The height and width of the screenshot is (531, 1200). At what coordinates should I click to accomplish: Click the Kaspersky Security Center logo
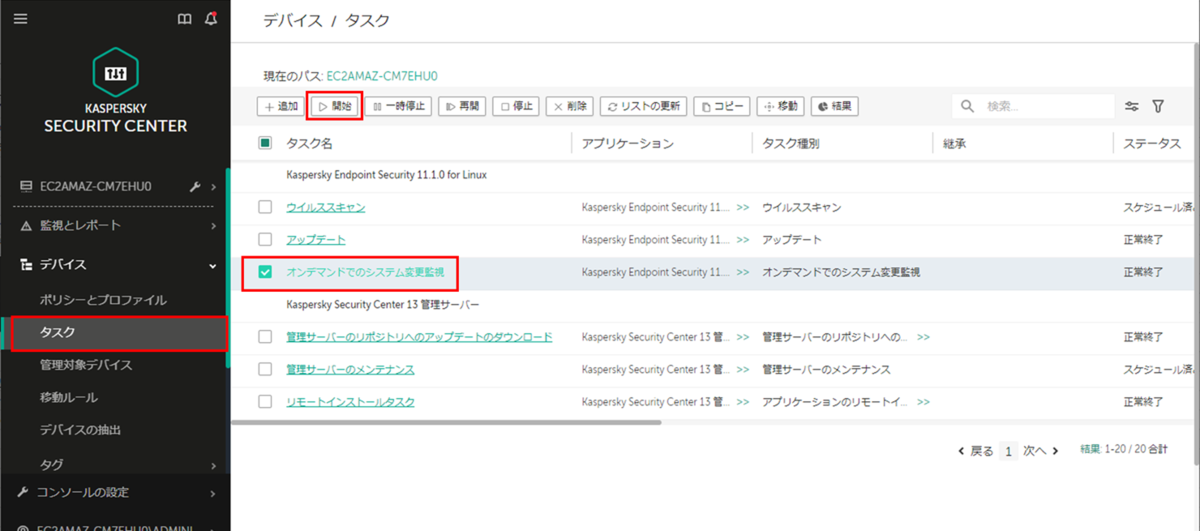[x=115, y=90]
